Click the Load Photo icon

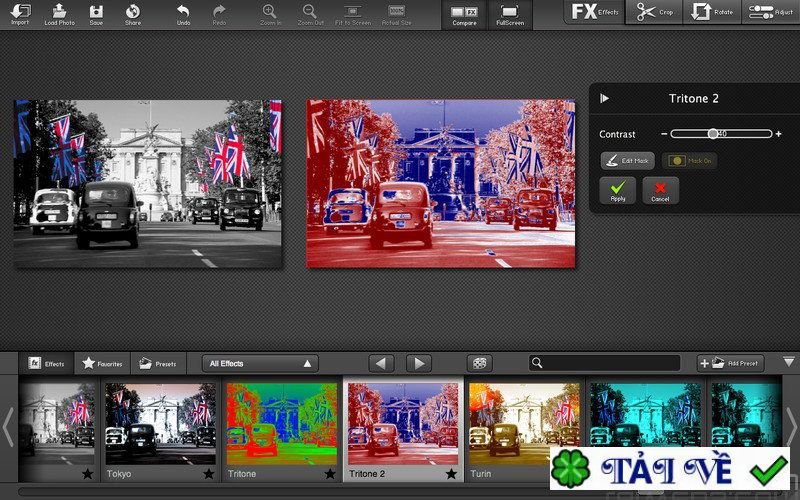[x=59, y=13]
